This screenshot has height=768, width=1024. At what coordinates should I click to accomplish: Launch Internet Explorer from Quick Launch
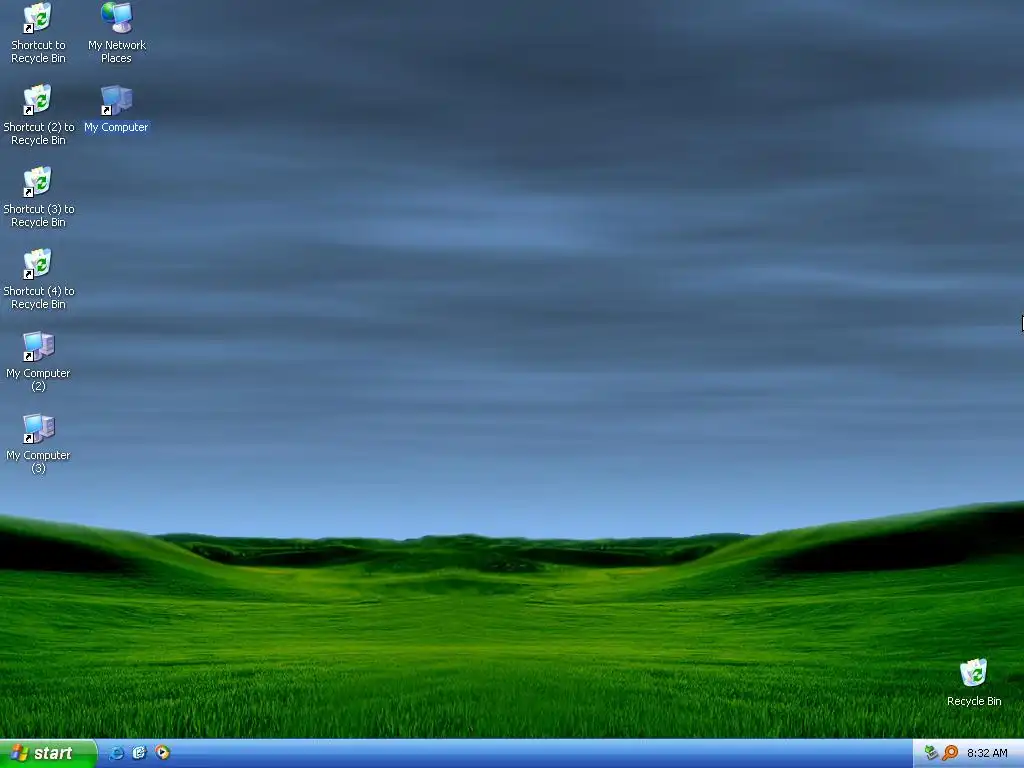pos(116,753)
